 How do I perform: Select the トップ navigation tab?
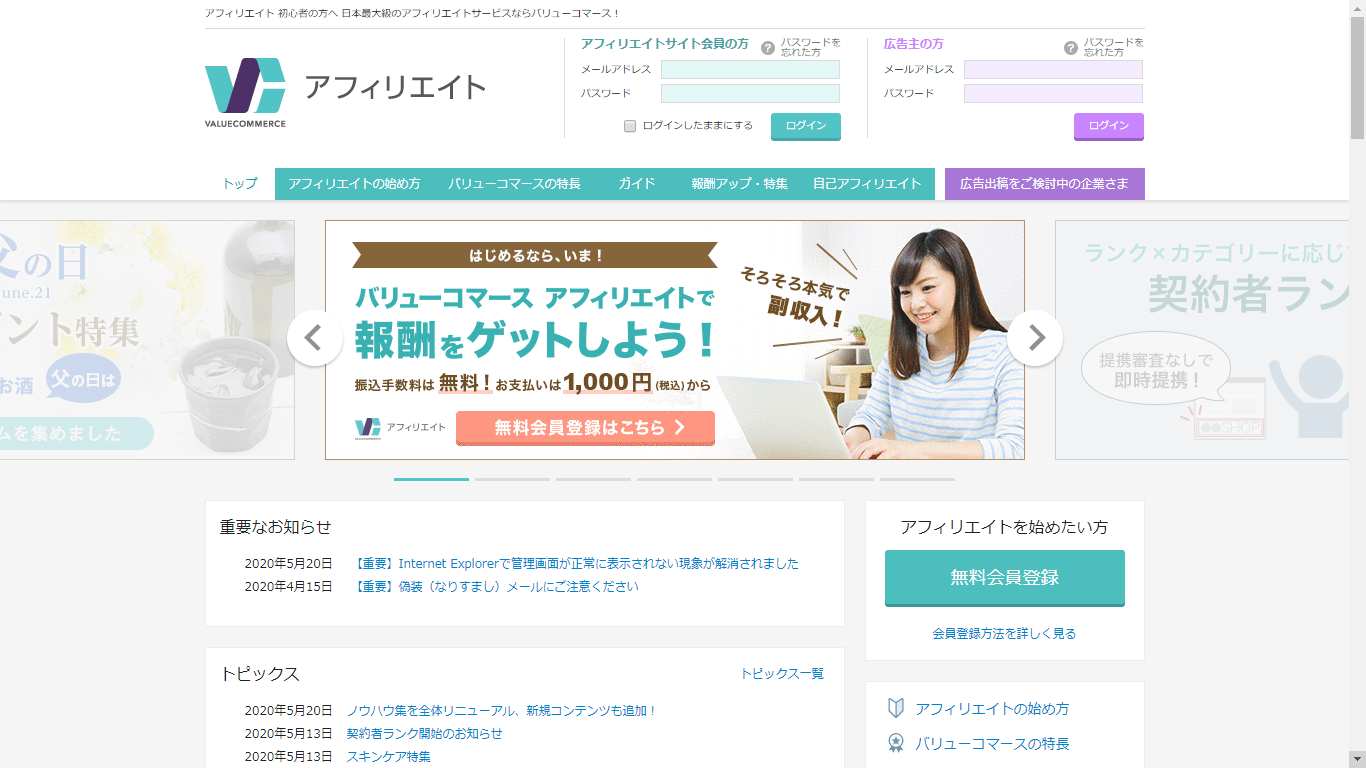pos(240,184)
